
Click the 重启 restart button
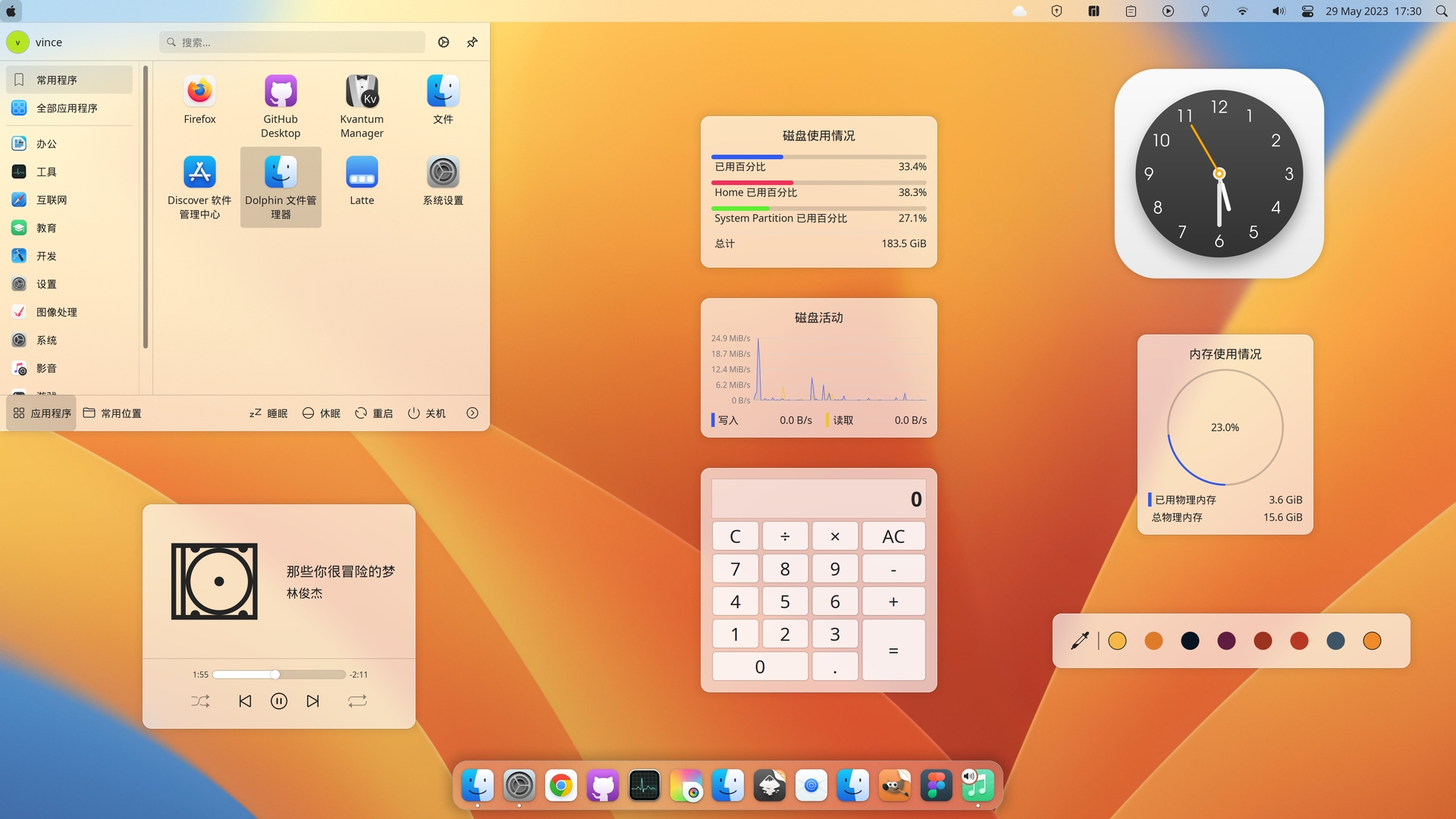374,413
